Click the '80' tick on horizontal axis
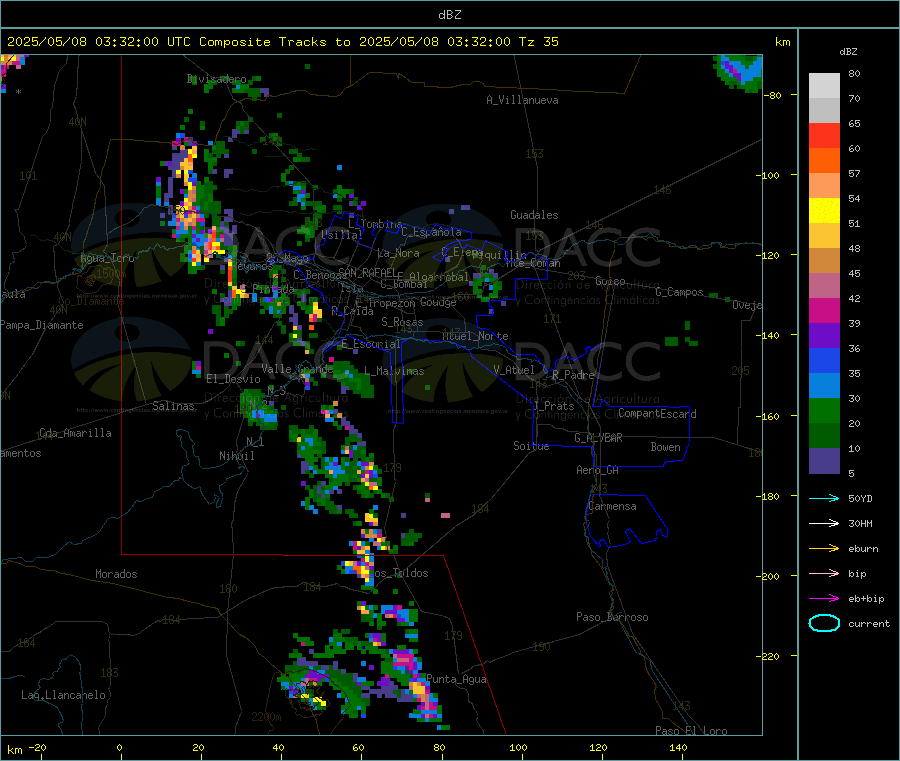Viewport: 900px width, 761px height. 439,747
